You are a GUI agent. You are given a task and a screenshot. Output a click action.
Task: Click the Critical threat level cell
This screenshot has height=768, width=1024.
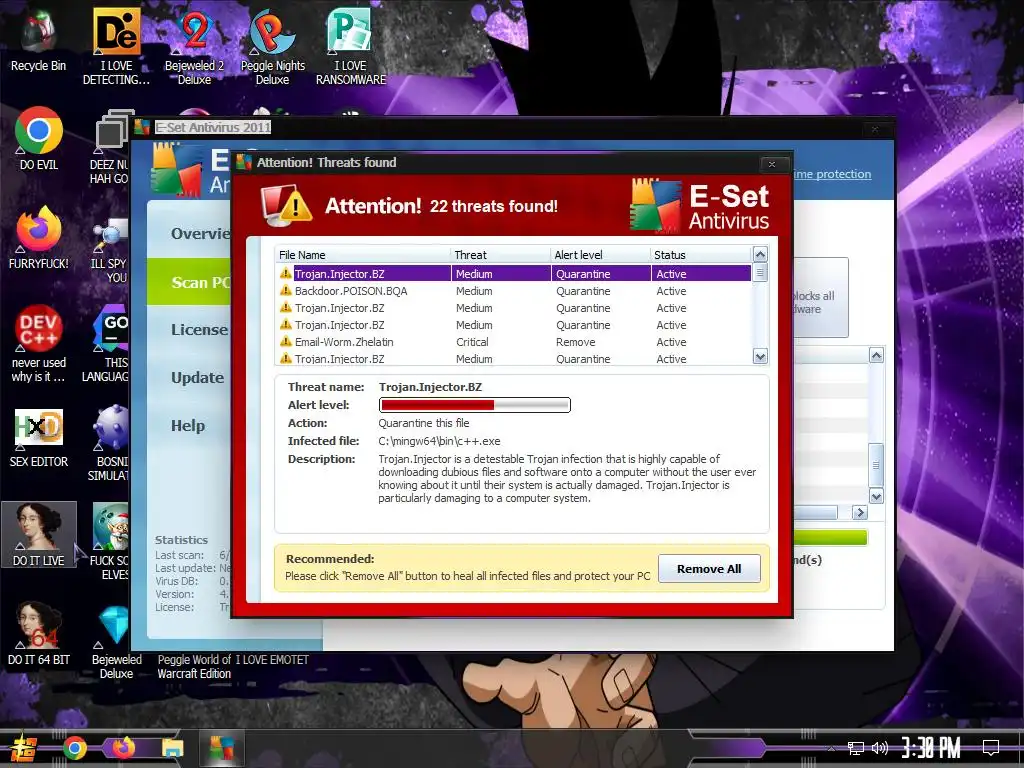click(472, 342)
